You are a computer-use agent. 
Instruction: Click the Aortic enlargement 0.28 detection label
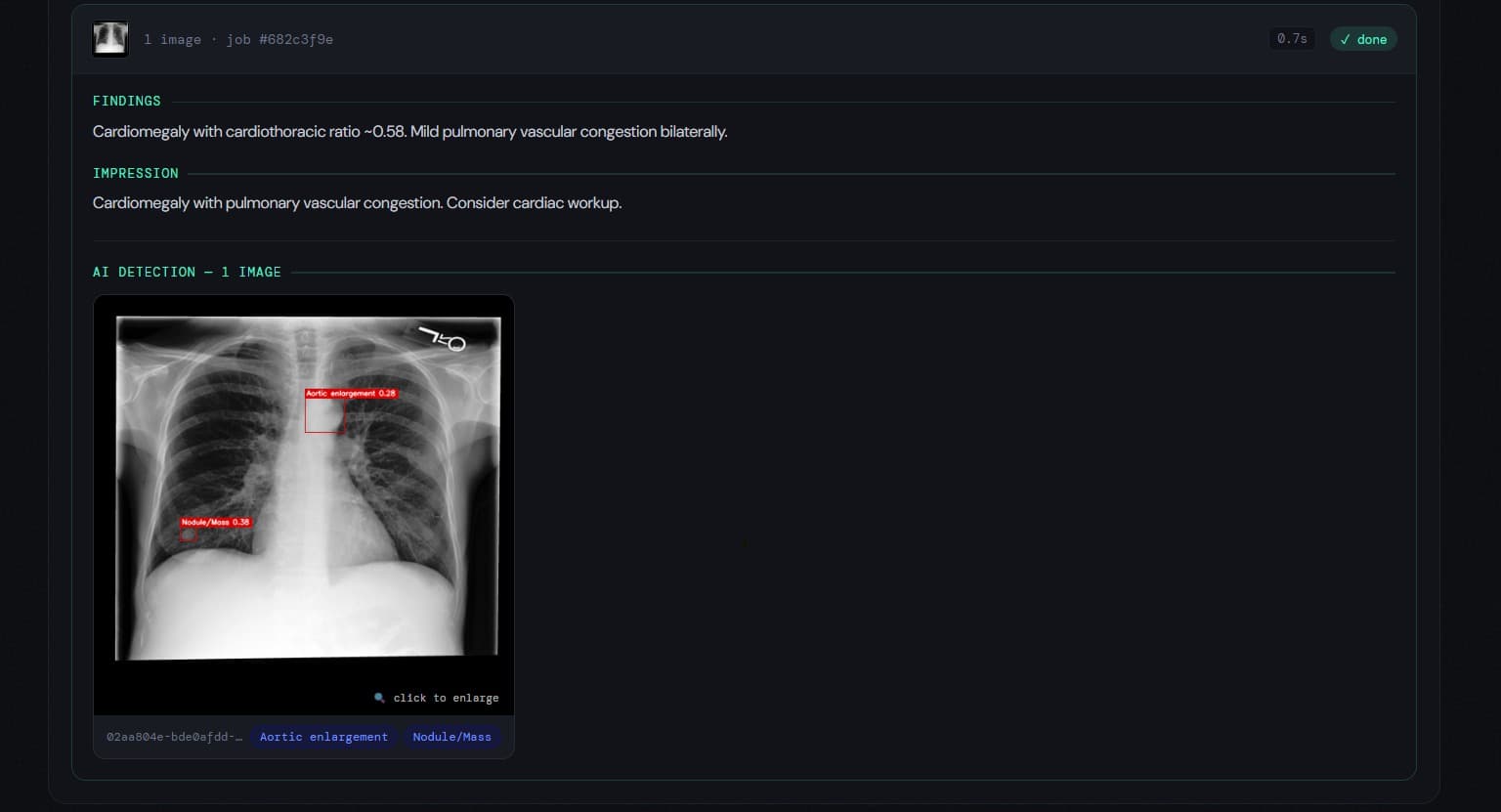tap(351, 394)
